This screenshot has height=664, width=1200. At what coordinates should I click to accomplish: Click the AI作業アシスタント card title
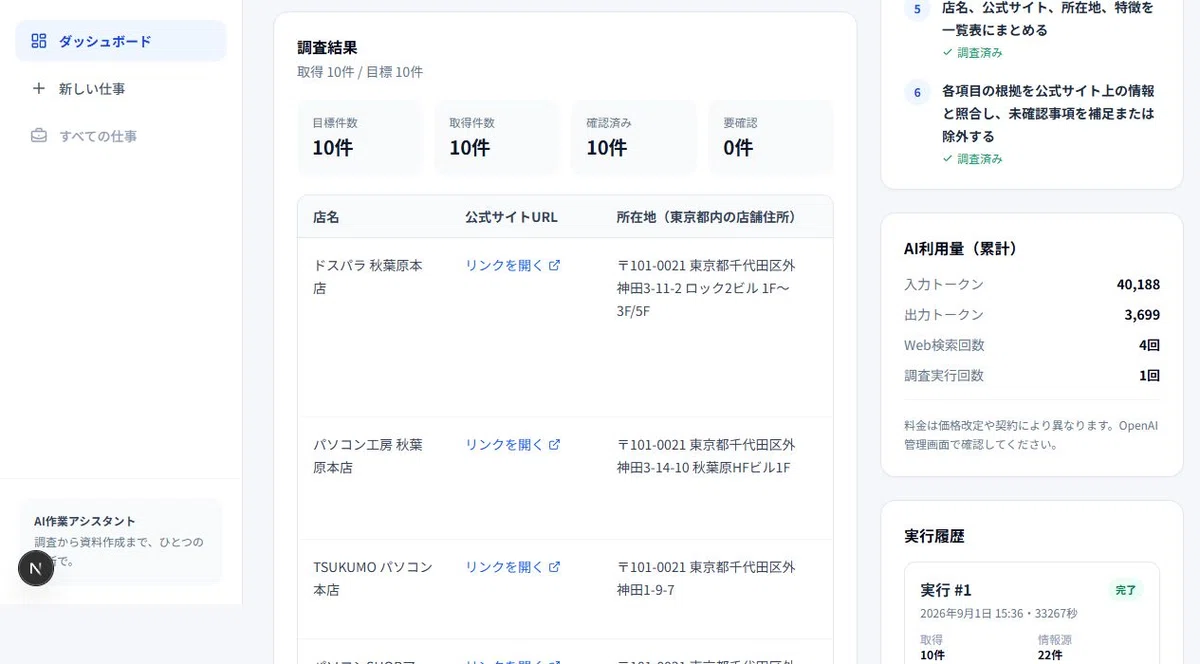pyautogui.click(x=85, y=521)
